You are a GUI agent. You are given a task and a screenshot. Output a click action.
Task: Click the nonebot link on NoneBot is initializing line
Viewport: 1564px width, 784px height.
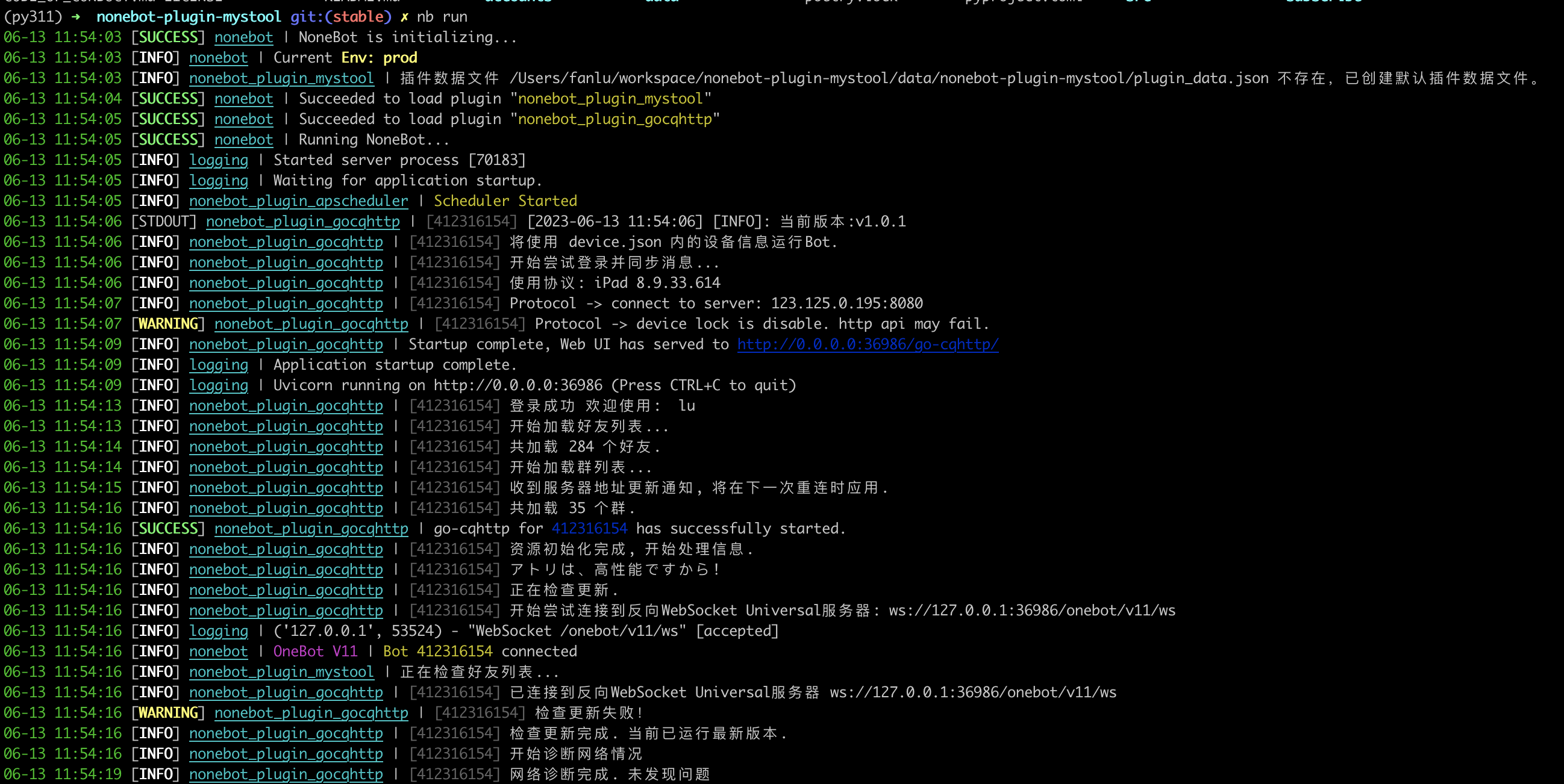click(x=243, y=37)
